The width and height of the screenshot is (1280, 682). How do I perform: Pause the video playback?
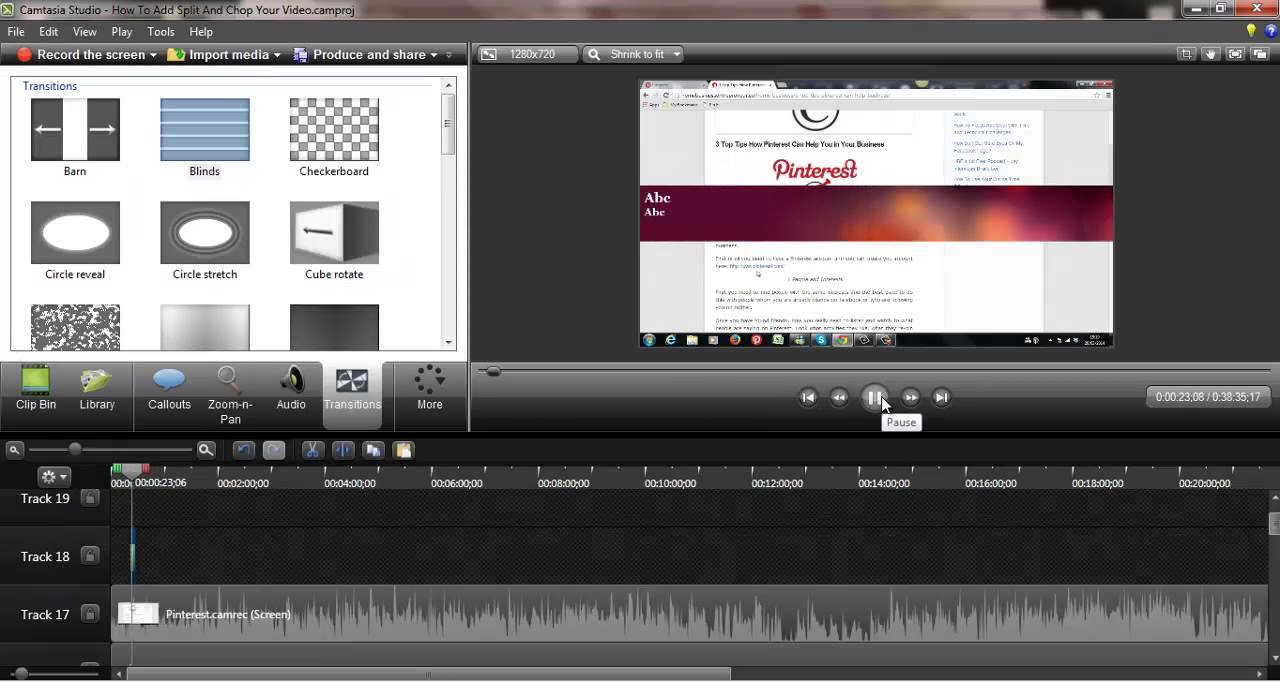pyautogui.click(x=875, y=398)
